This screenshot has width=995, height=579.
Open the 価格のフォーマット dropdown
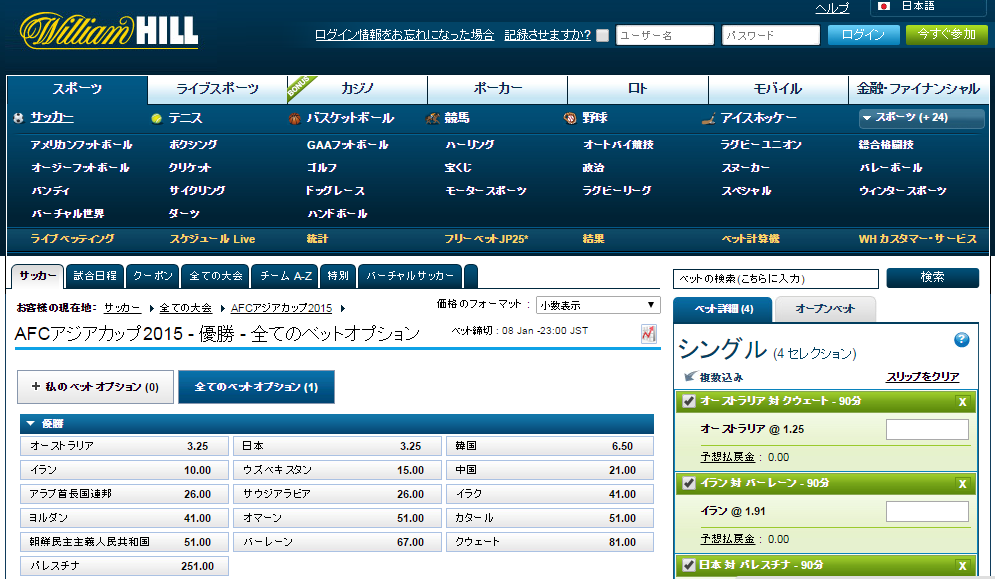pos(598,305)
